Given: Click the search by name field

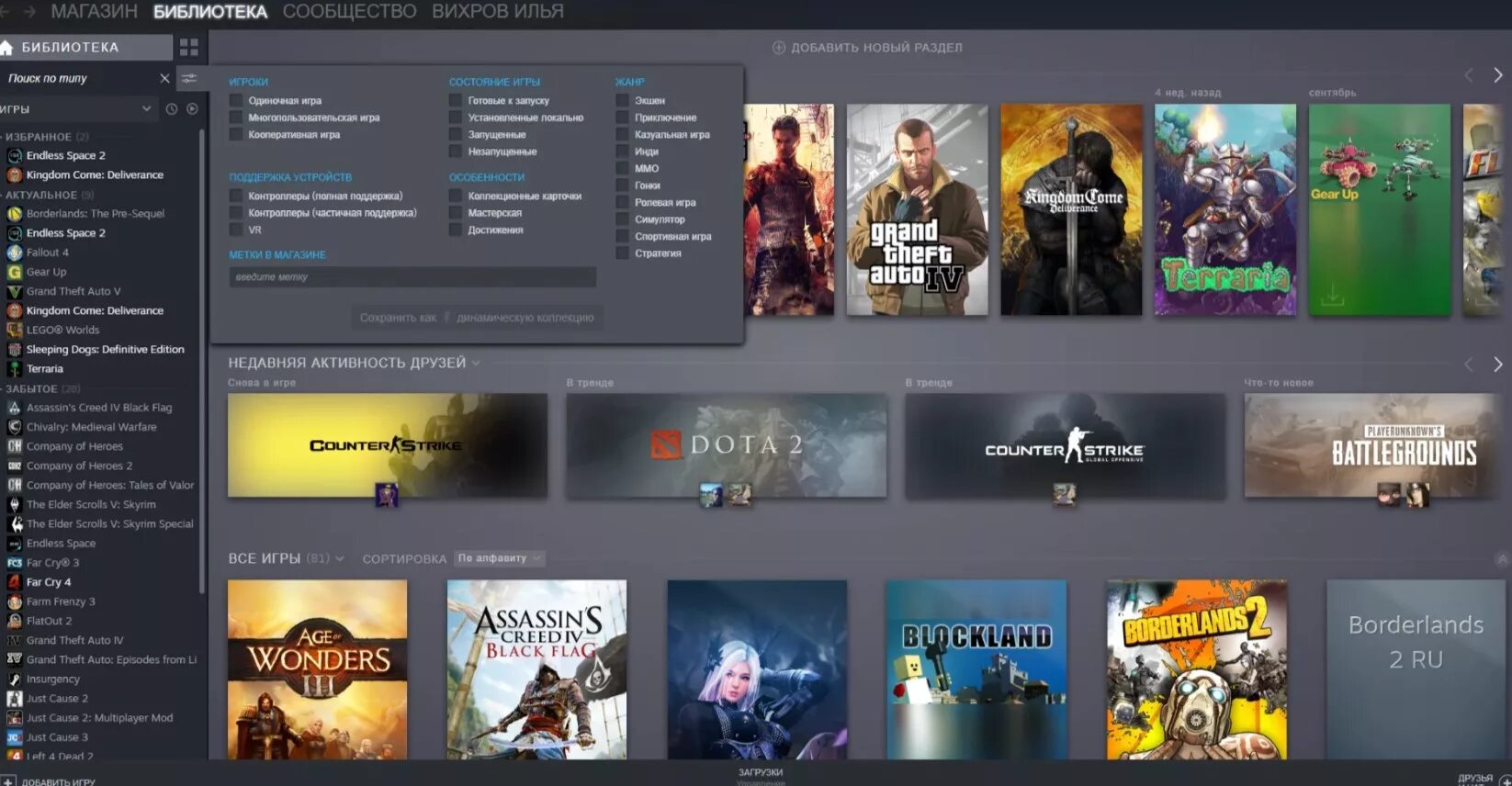Looking at the screenshot, I should click(x=79, y=79).
